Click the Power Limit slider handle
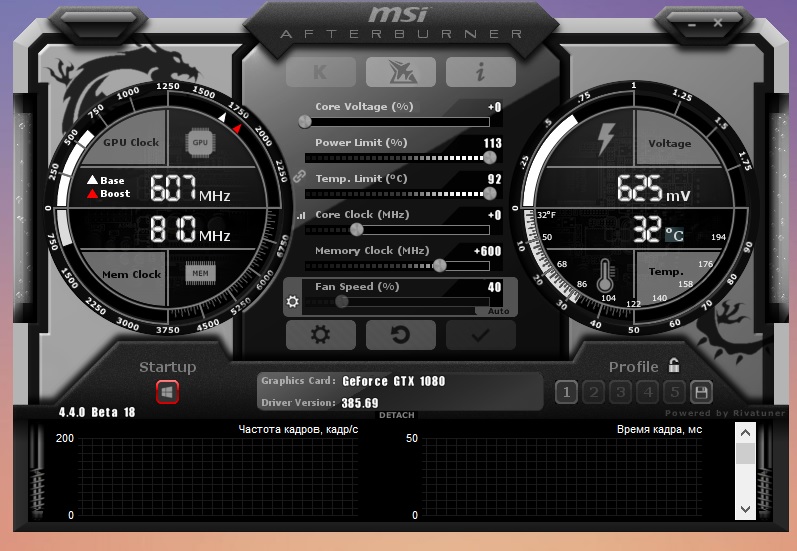797x551 pixels. coord(489,158)
